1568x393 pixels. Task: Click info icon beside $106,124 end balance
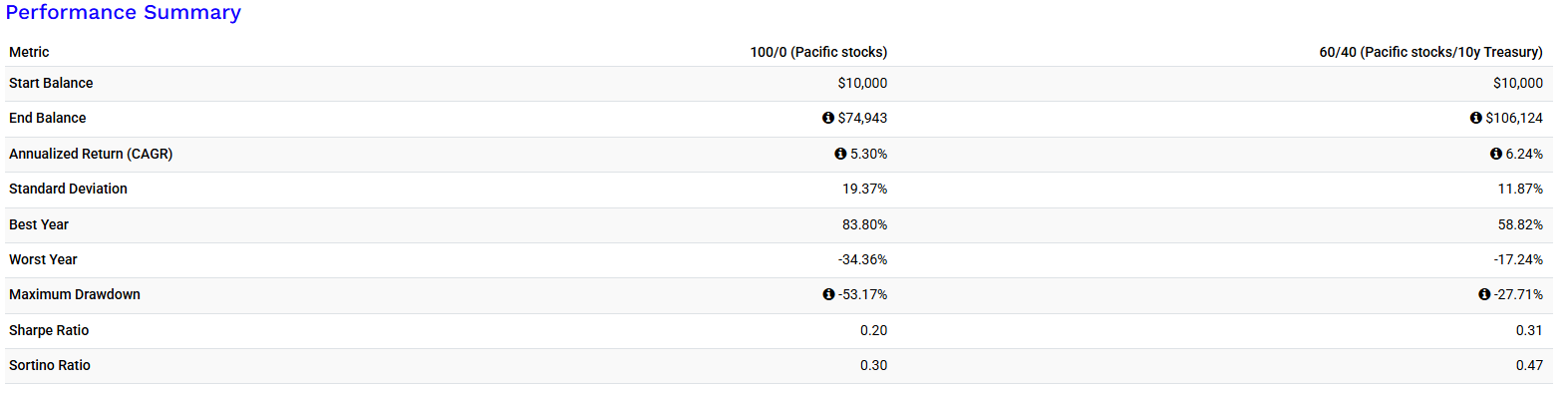[1476, 118]
